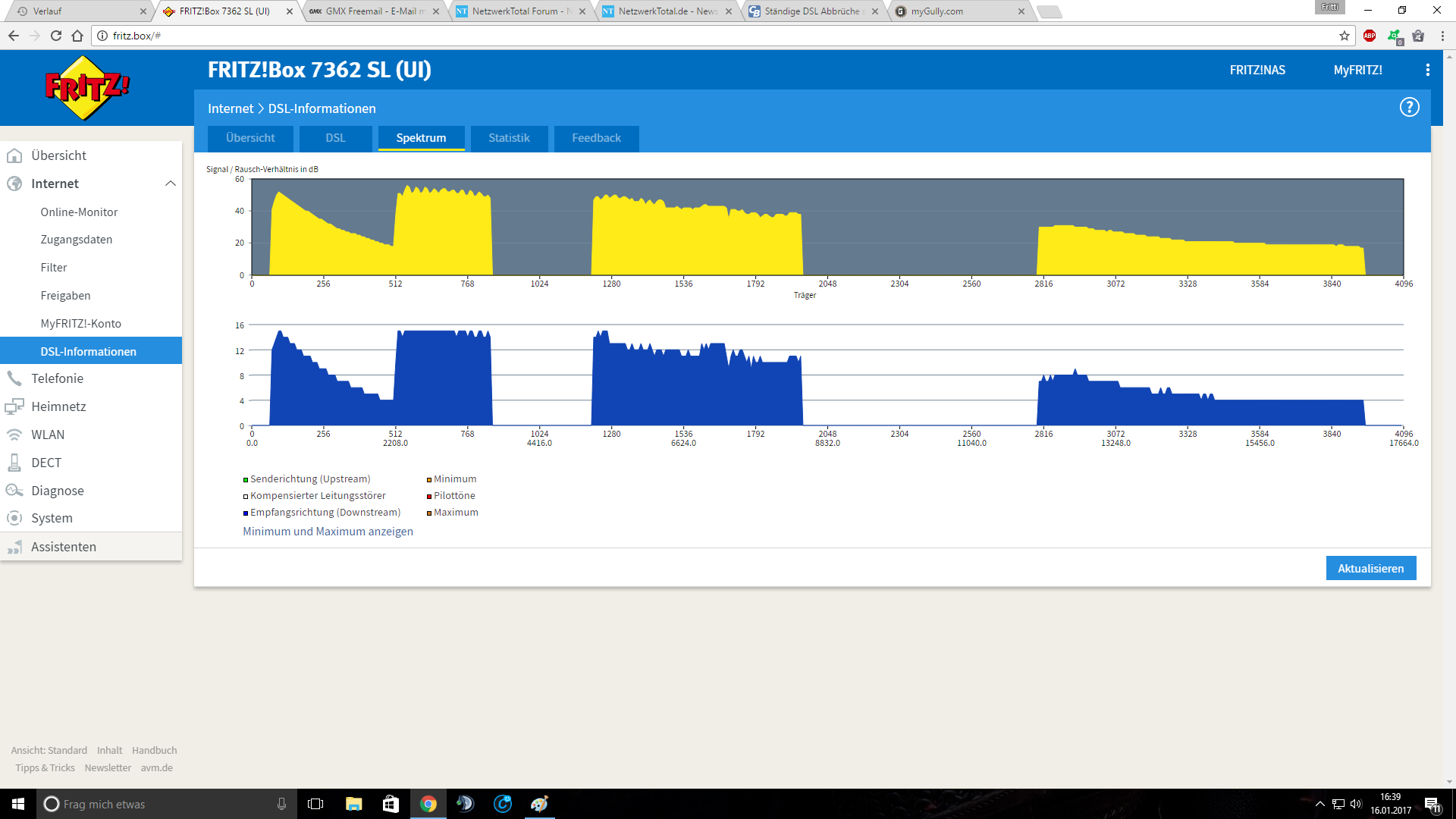Image resolution: width=1456 pixels, height=819 pixels.
Task: Open the help question mark icon
Action: tap(1409, 108)
